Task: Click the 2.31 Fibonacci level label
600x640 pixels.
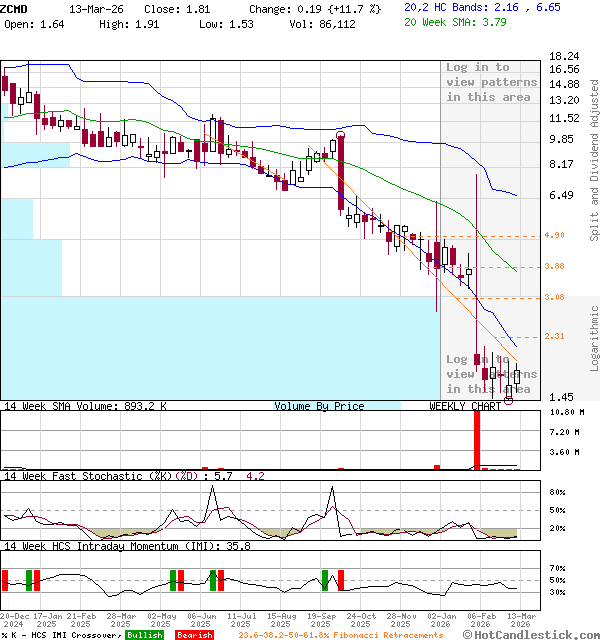Action: pos(555,336)
